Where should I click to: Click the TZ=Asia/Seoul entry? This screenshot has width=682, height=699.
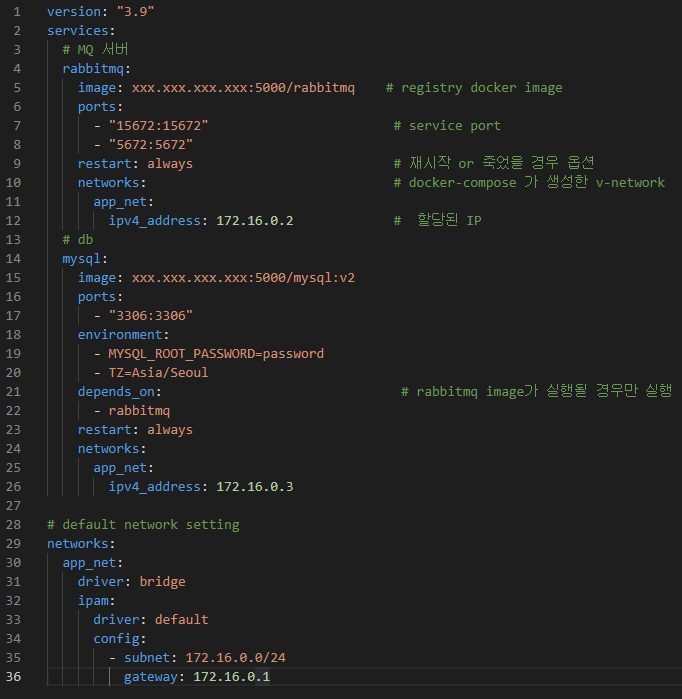click(158, 373)
